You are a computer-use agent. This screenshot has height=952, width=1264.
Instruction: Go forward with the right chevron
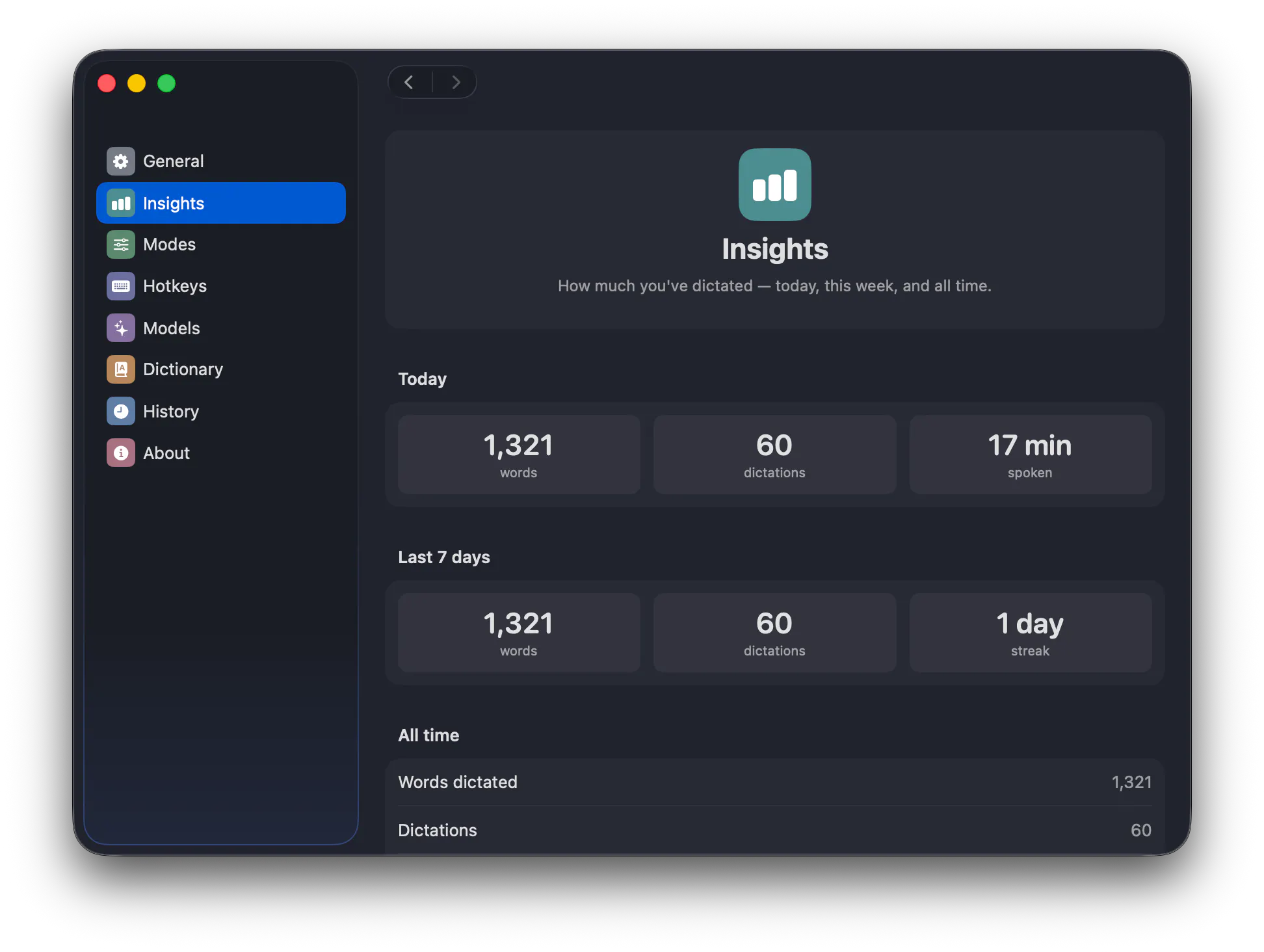pyautogui.click(x=455, y=83)
